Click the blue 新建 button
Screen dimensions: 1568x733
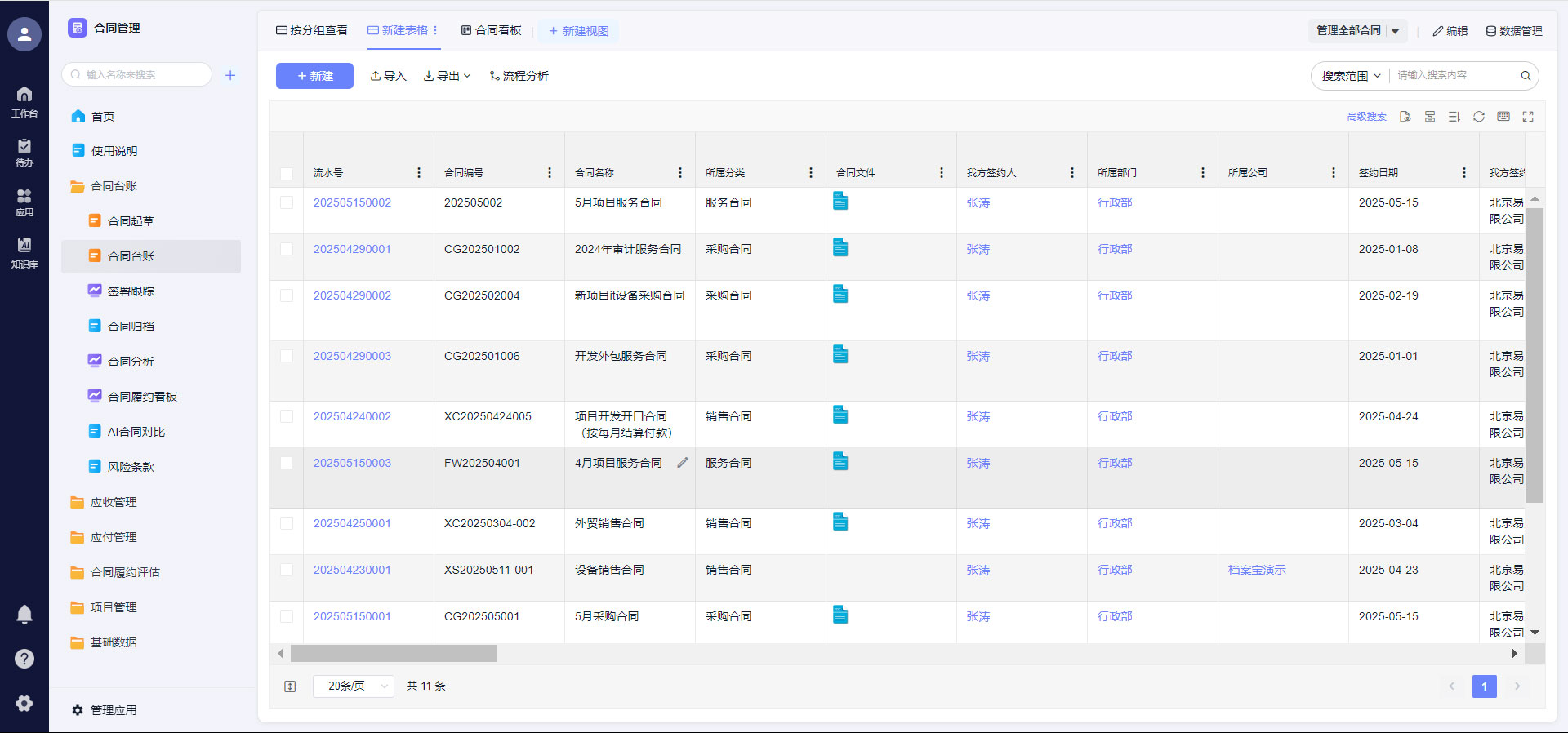coord(314,76)
